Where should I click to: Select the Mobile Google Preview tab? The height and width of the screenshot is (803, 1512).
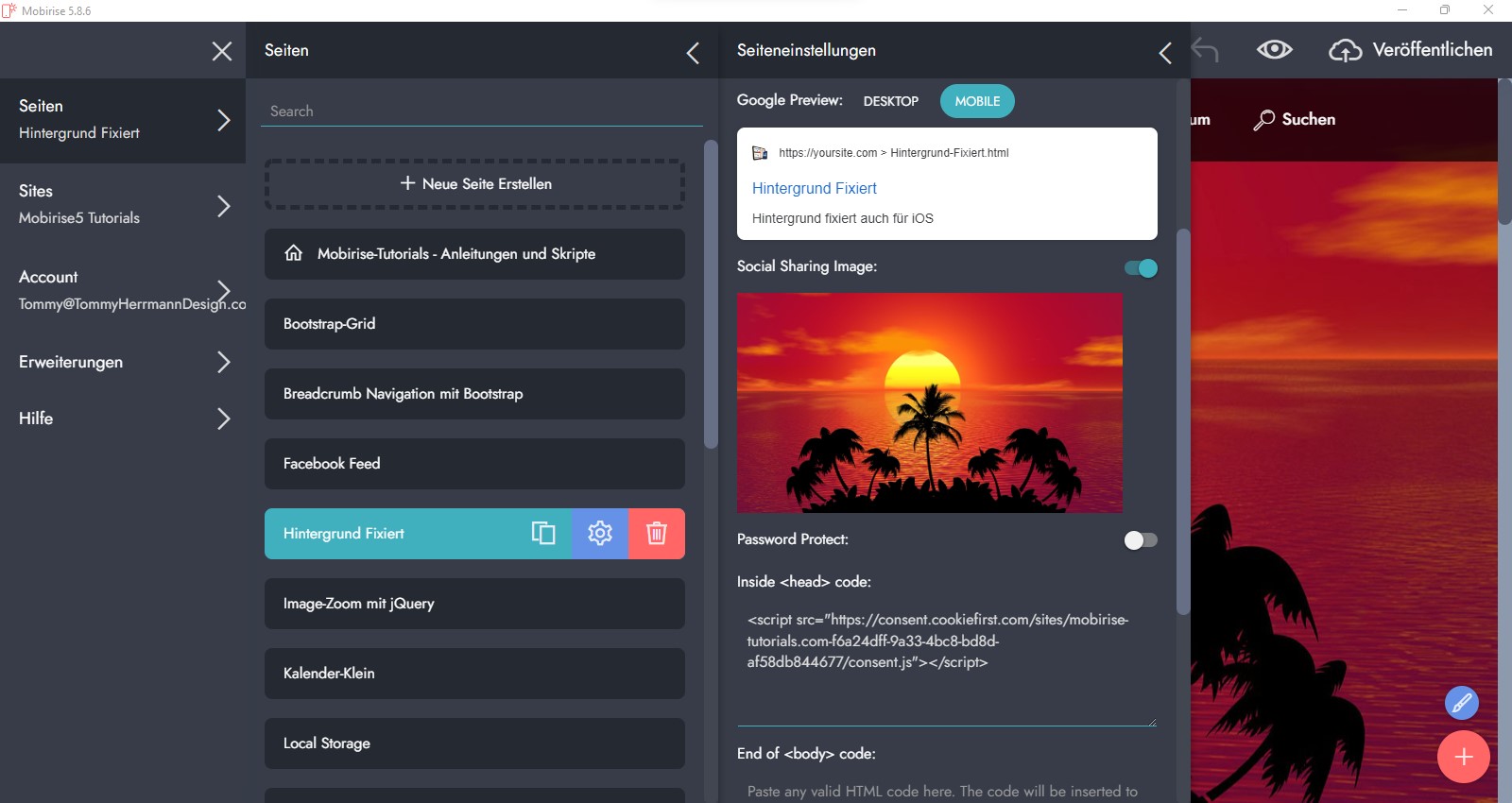point(977,101)
